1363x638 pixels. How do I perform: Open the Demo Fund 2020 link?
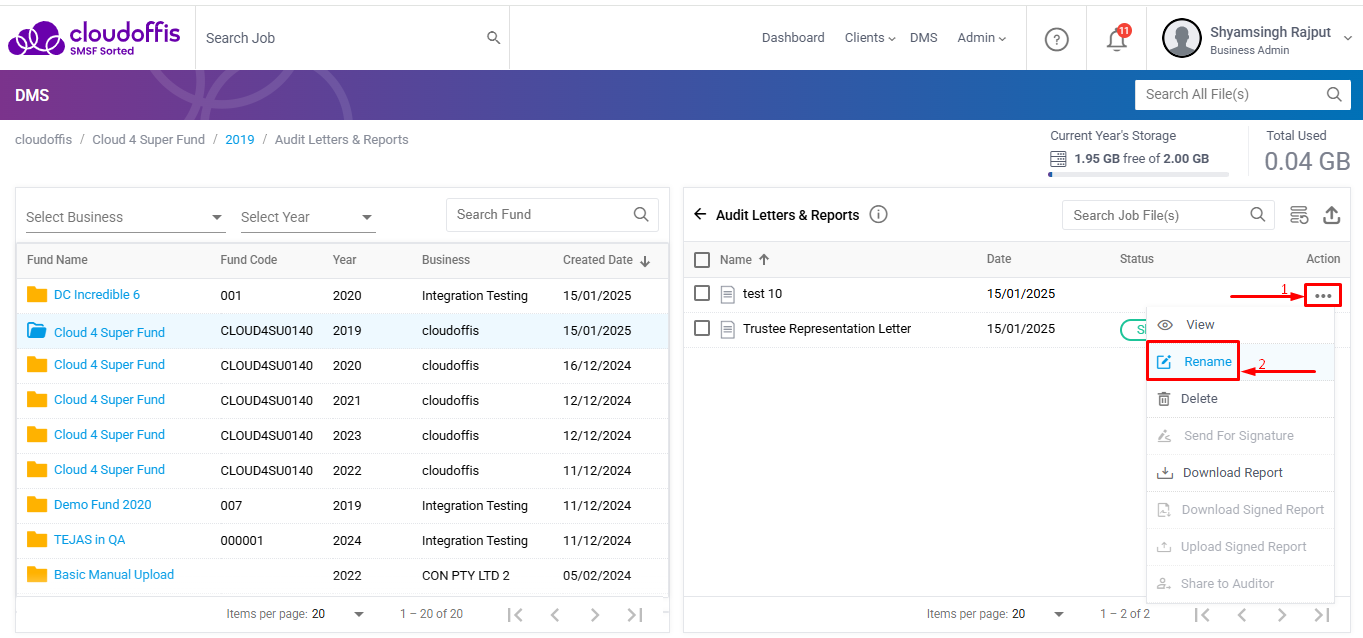(103, 505)
